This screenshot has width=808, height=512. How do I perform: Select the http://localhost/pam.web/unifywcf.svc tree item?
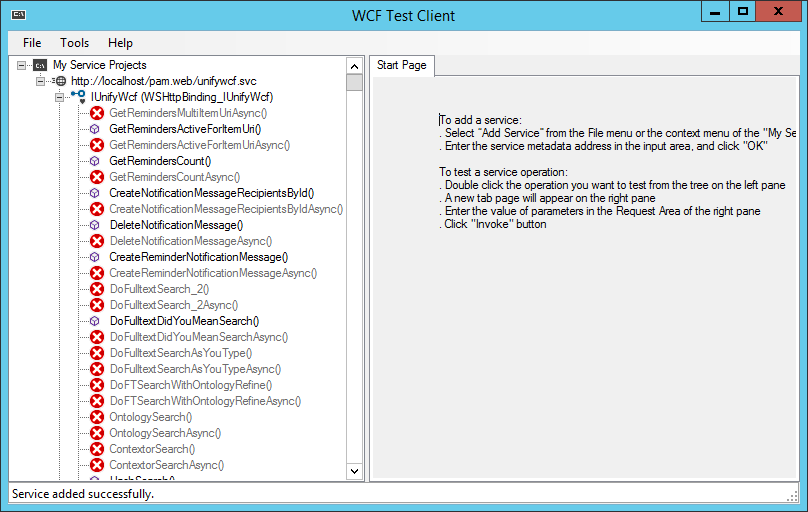[163, 81]
